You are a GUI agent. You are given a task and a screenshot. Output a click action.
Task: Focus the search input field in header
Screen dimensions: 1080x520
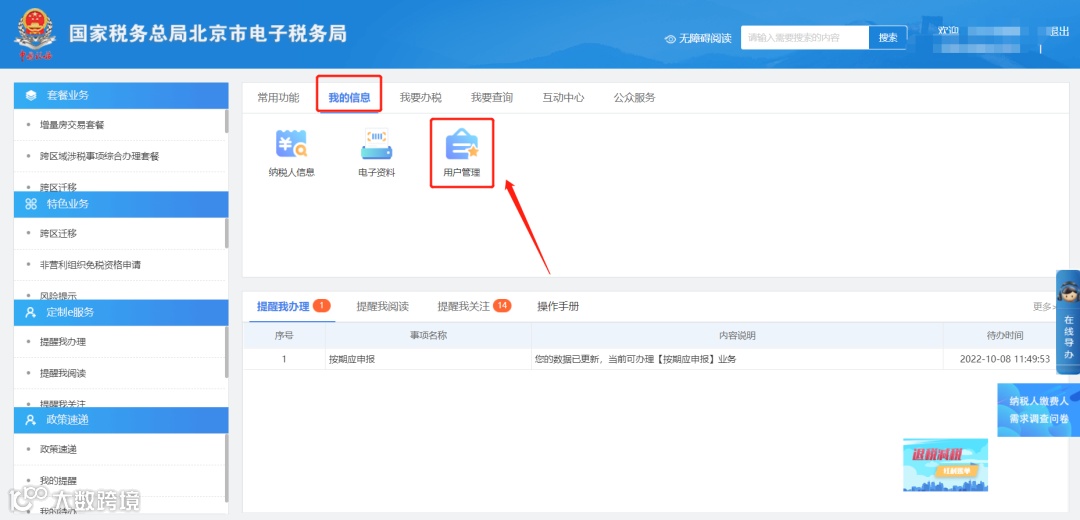pyautogui.click(x=804, y=38)
